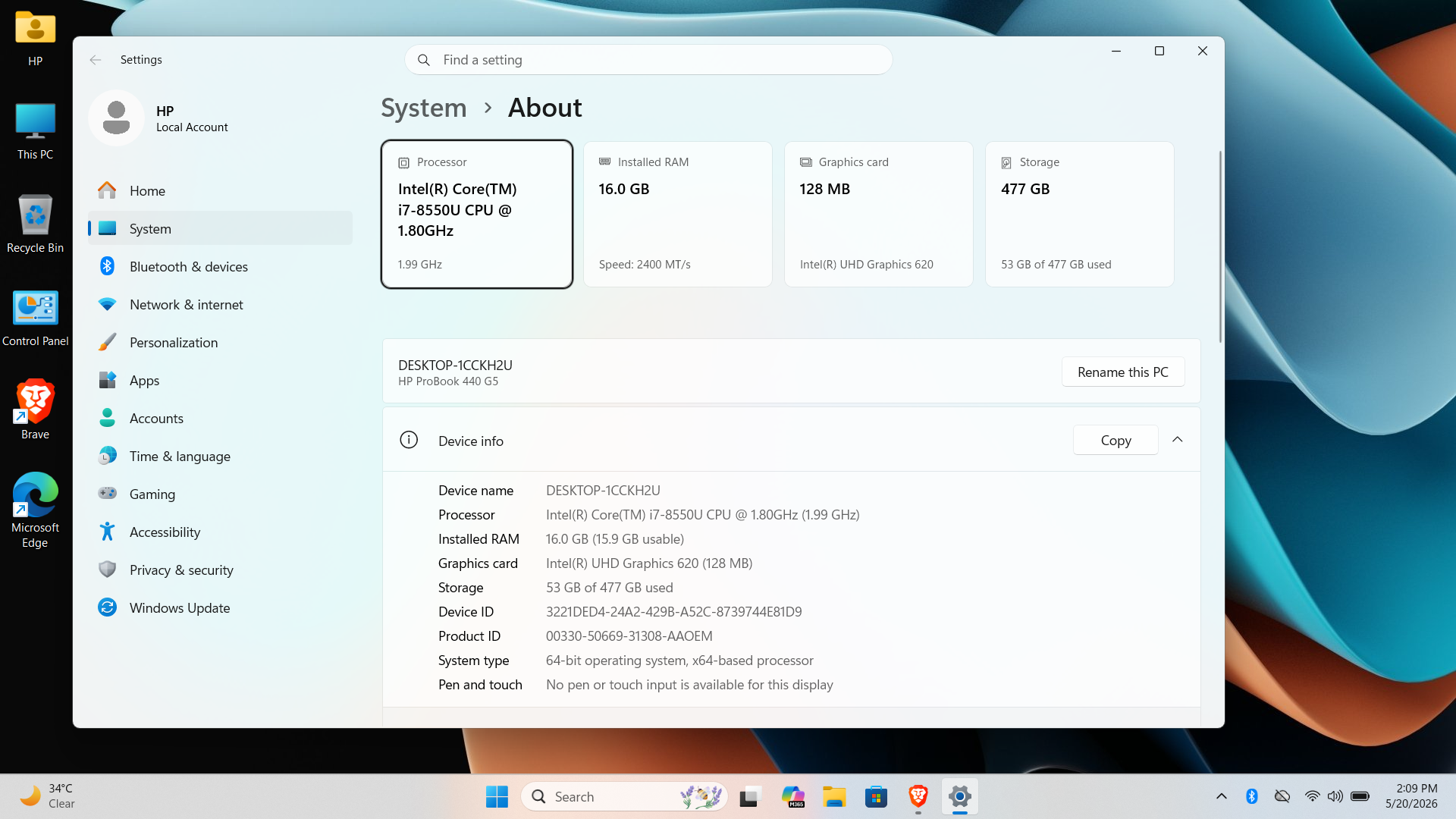This screenshot has width=1456, height=819.
Task: Click 'HP ProBook 440 G5' model text
Action: (448, 381)
